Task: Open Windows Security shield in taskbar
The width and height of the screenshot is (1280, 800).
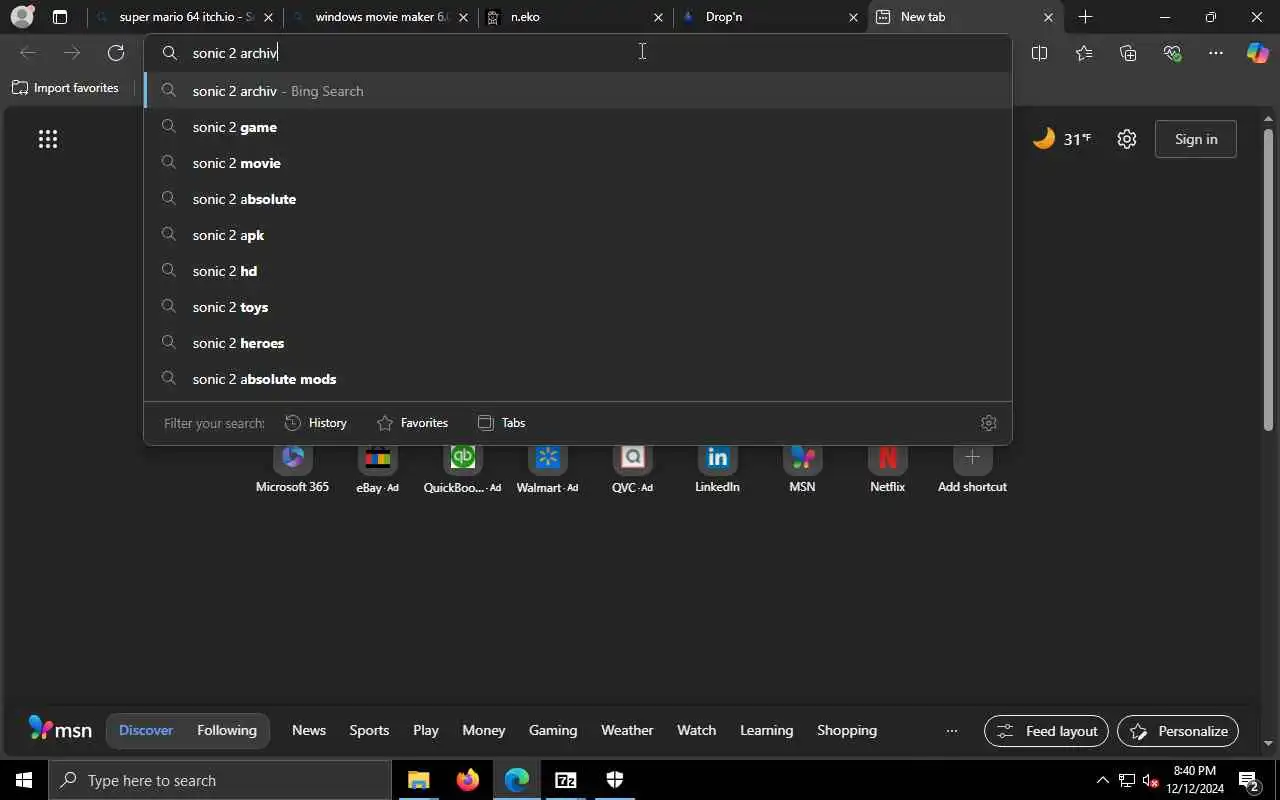Action: tap(614, 780)
